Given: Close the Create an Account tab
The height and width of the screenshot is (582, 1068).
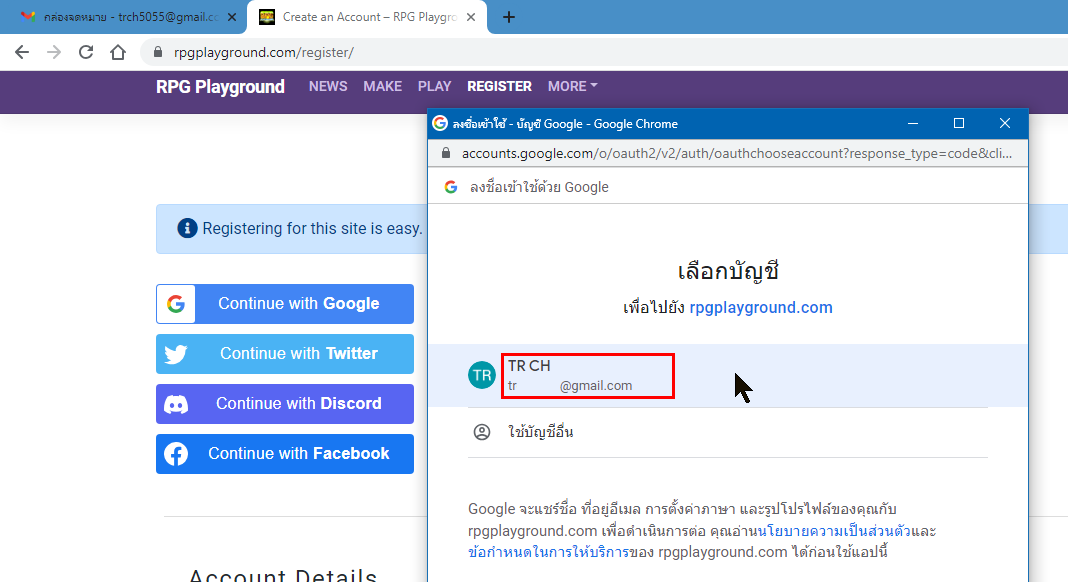Looking at the screenshot, I should (471, 17).
